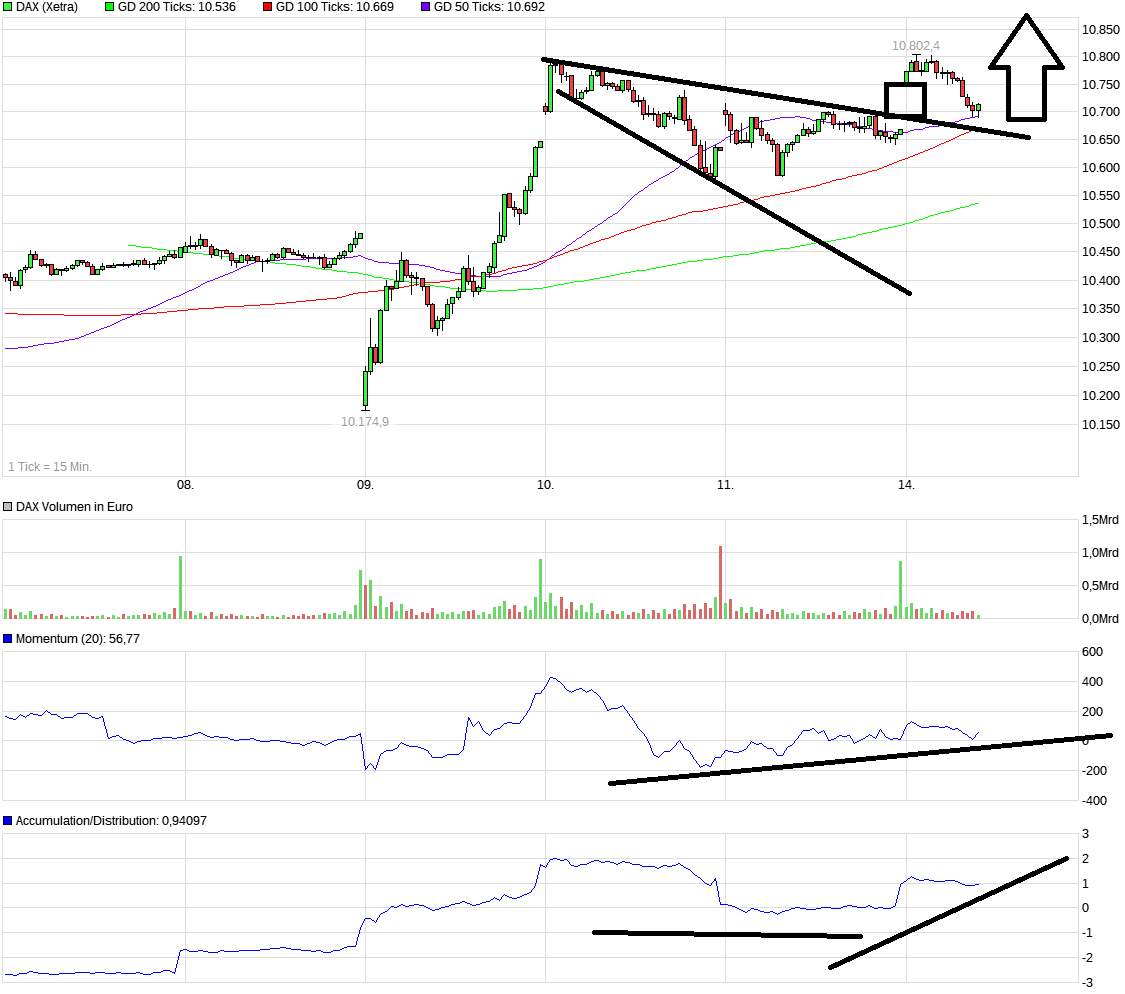1125x994 pixels.
Task: Click the low marker label '10.174,9'
Action: tap(364, 422)
